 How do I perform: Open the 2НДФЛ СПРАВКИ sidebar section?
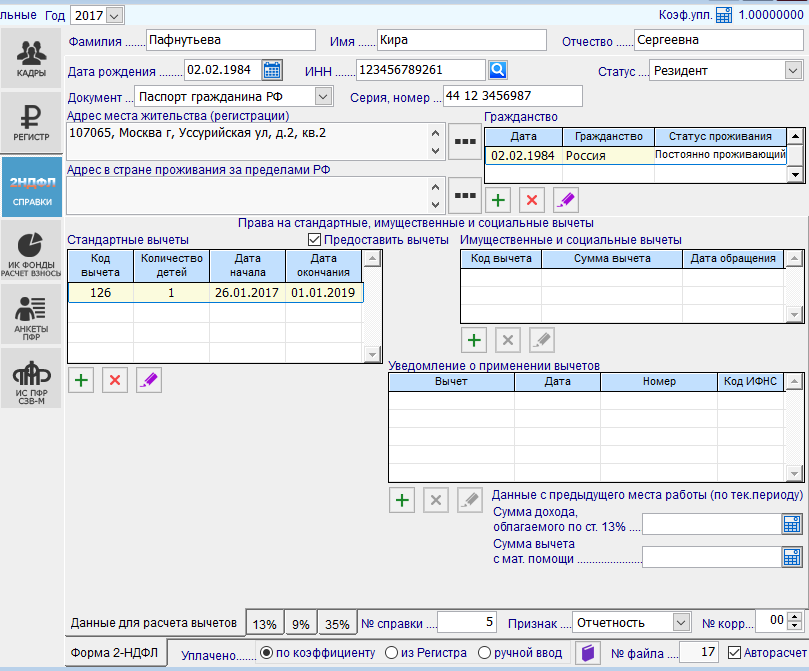click(x=31, y=187)
